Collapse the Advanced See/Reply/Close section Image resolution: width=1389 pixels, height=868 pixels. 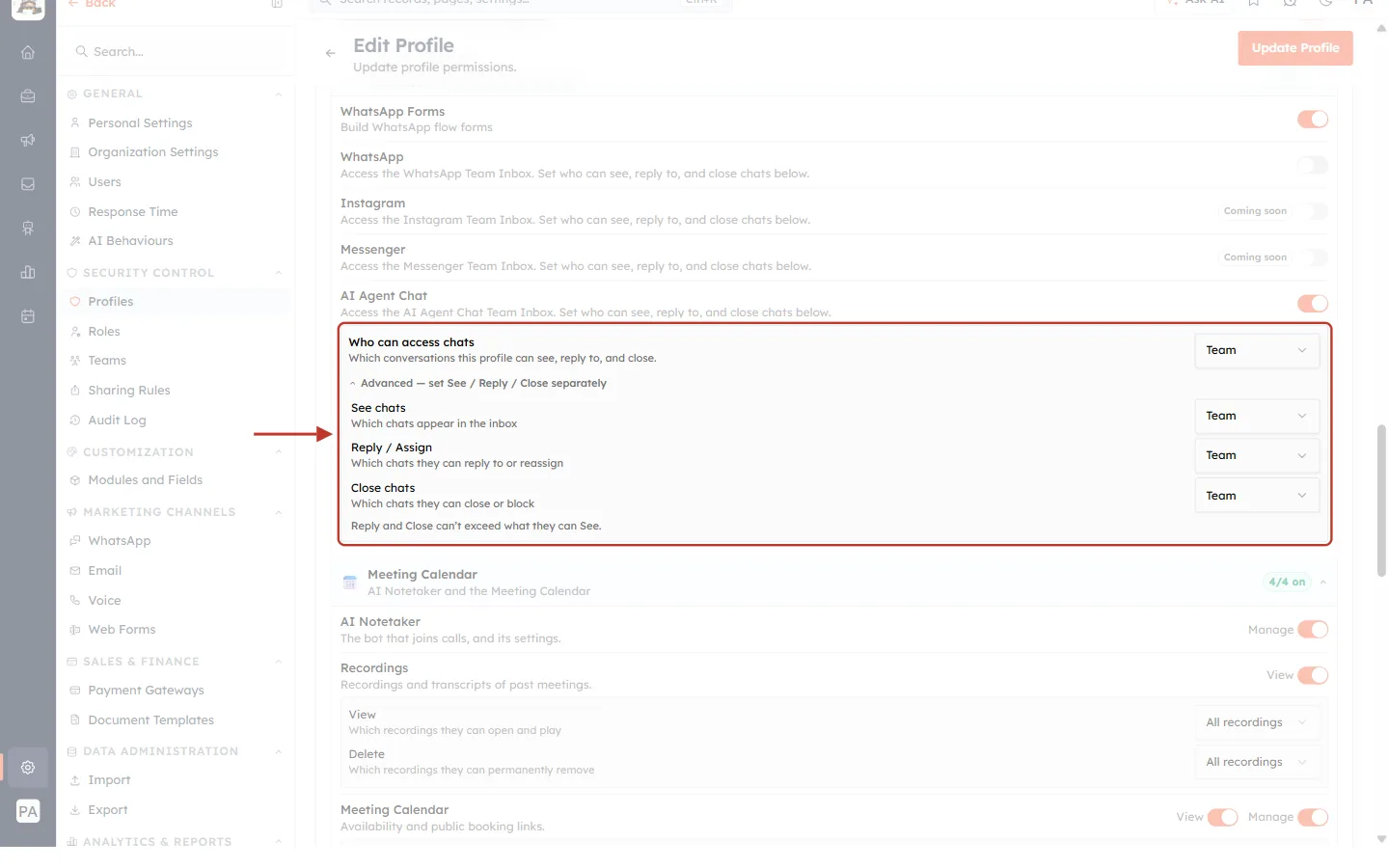click(x=478, y=384)
